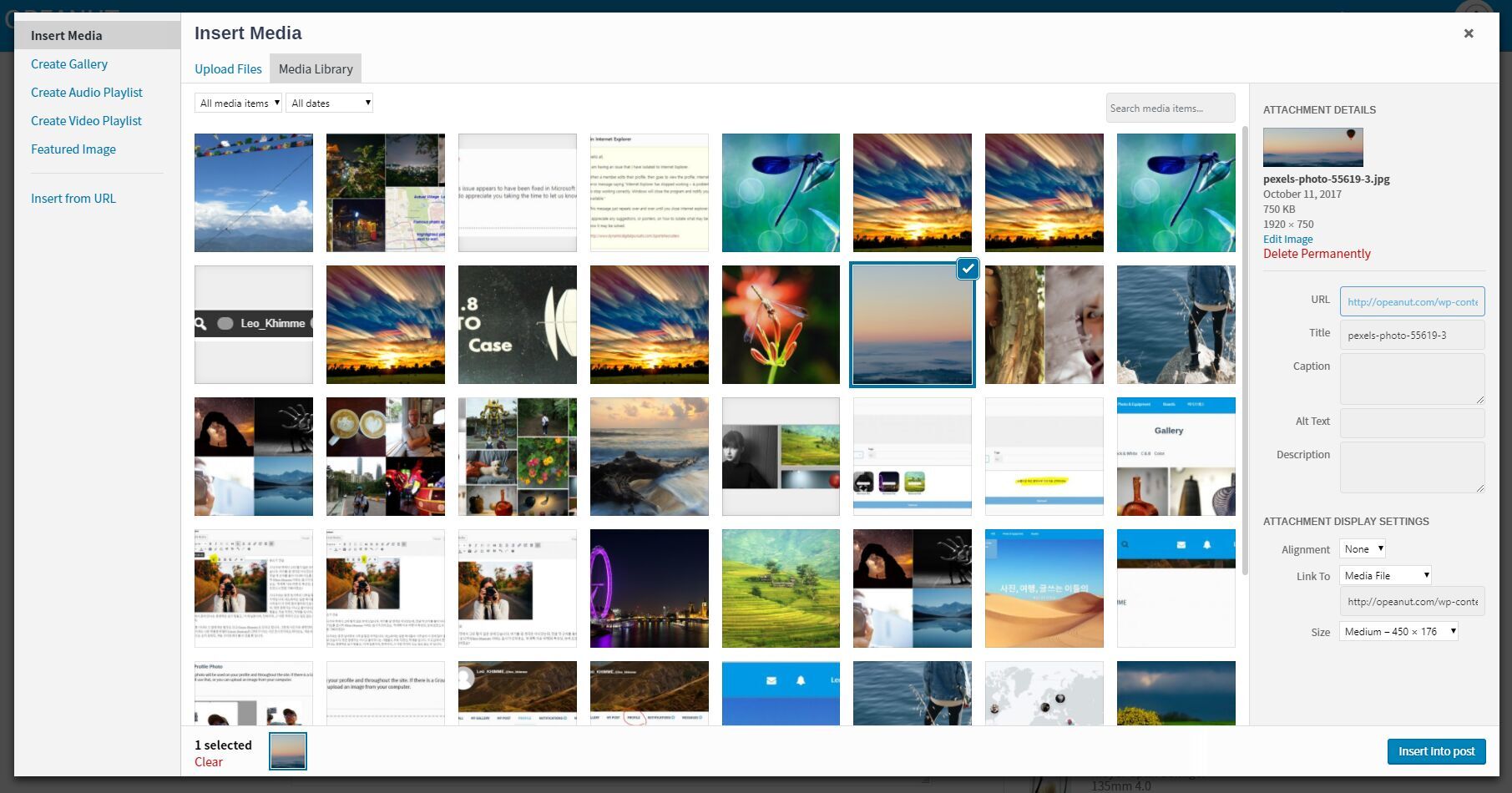This screenshot has height=793, width=1512.
Task: Switch to the Upload Files tab
Action: click(x=228, y=68)
